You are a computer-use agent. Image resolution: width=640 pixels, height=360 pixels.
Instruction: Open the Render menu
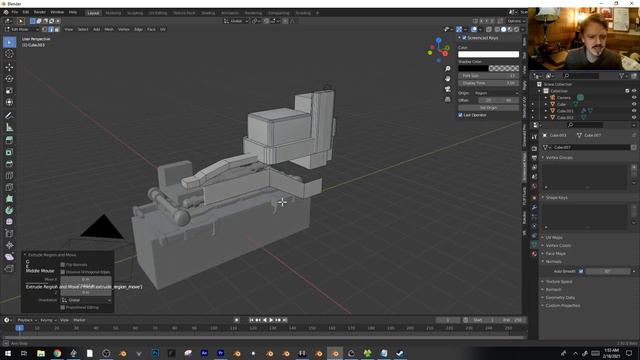coord(40,12)
